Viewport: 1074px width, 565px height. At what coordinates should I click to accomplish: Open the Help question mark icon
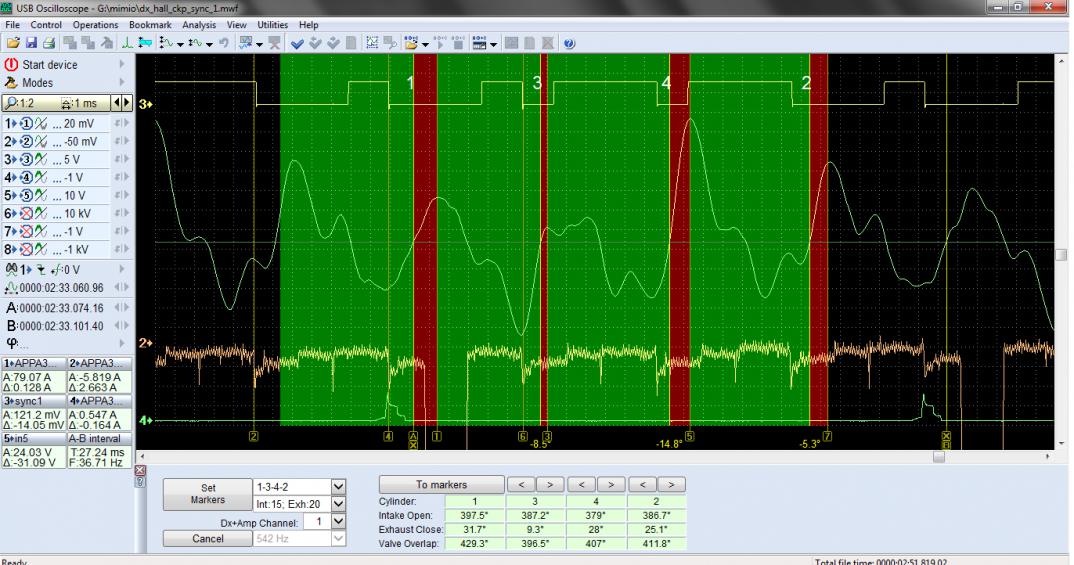pyautogui.click(x=568, y=43)
